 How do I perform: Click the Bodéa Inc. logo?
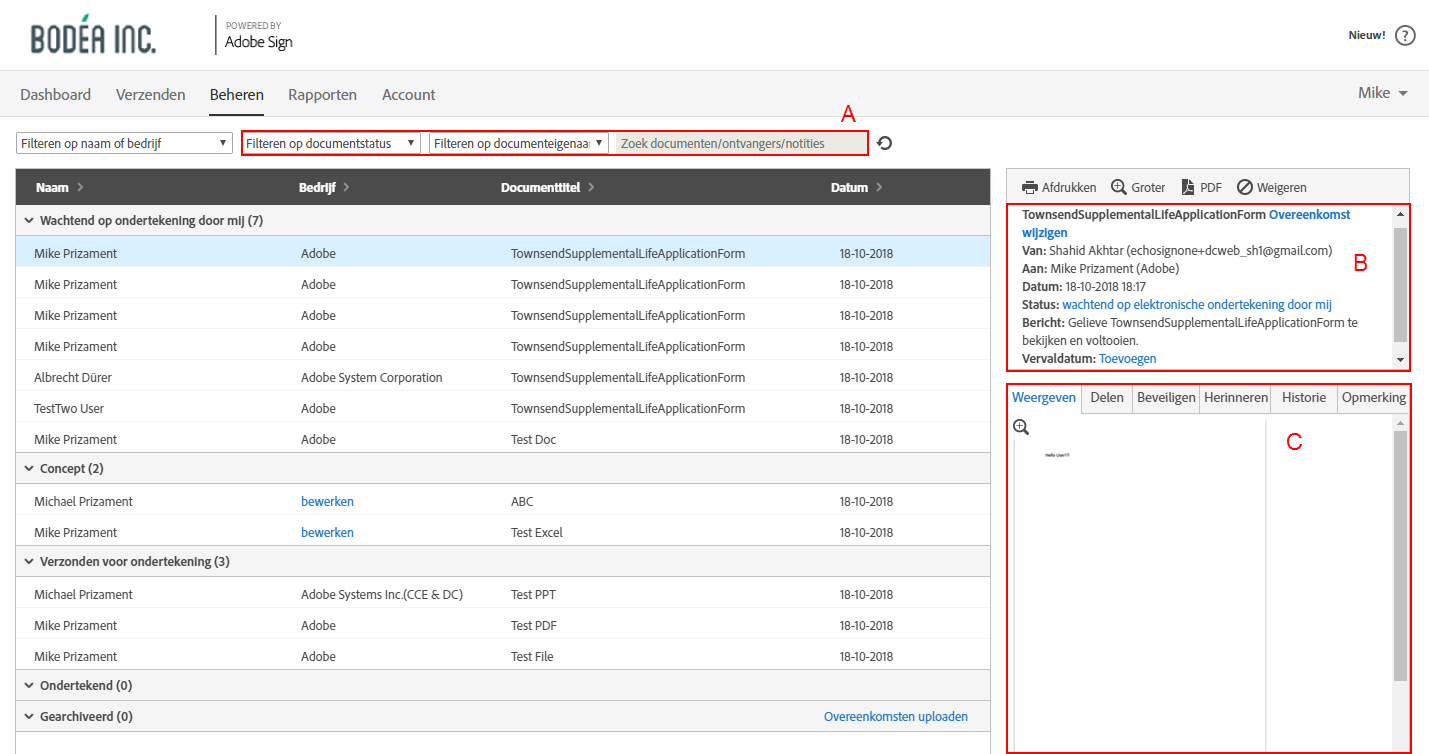point(93,36)
